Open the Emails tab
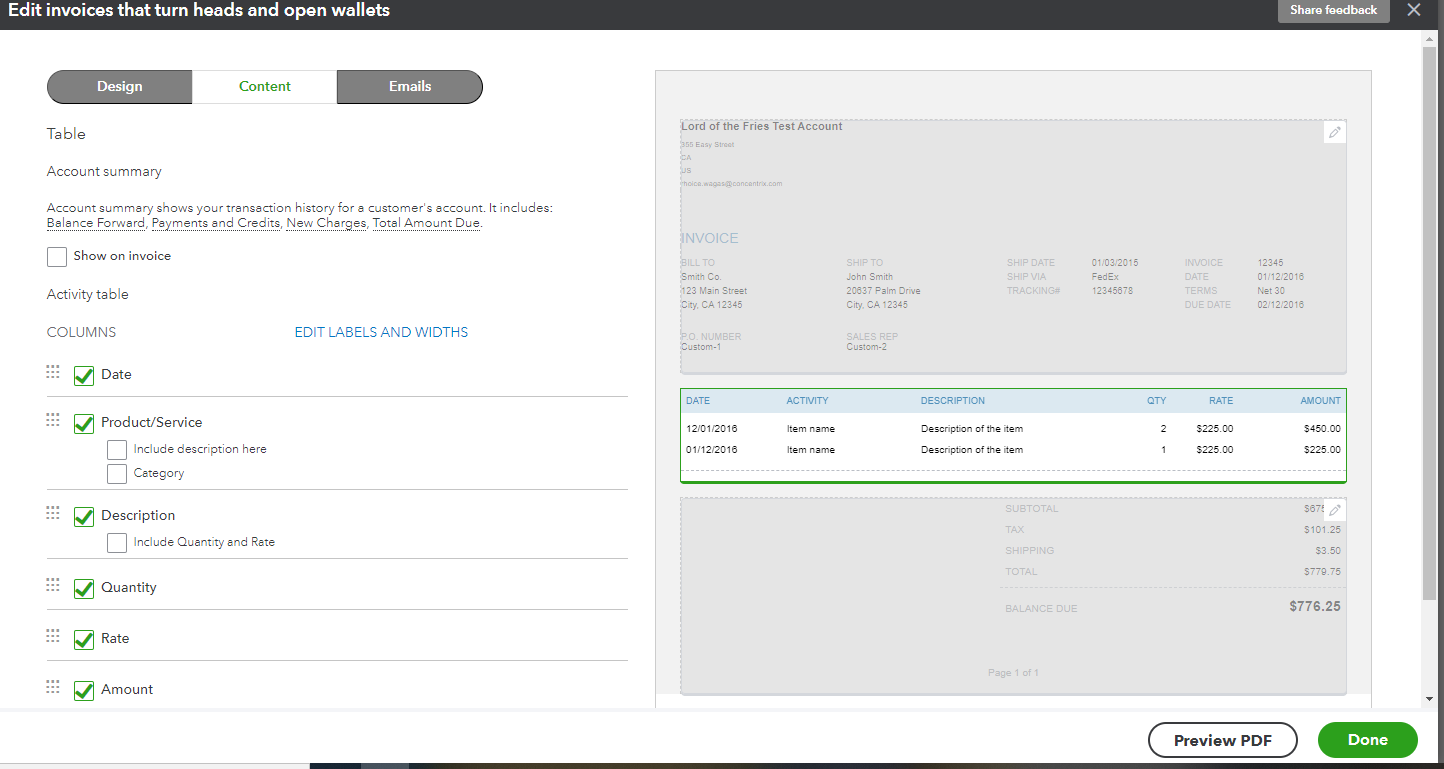This screenshot has height=769, width=1444. [x=409, y=87]
